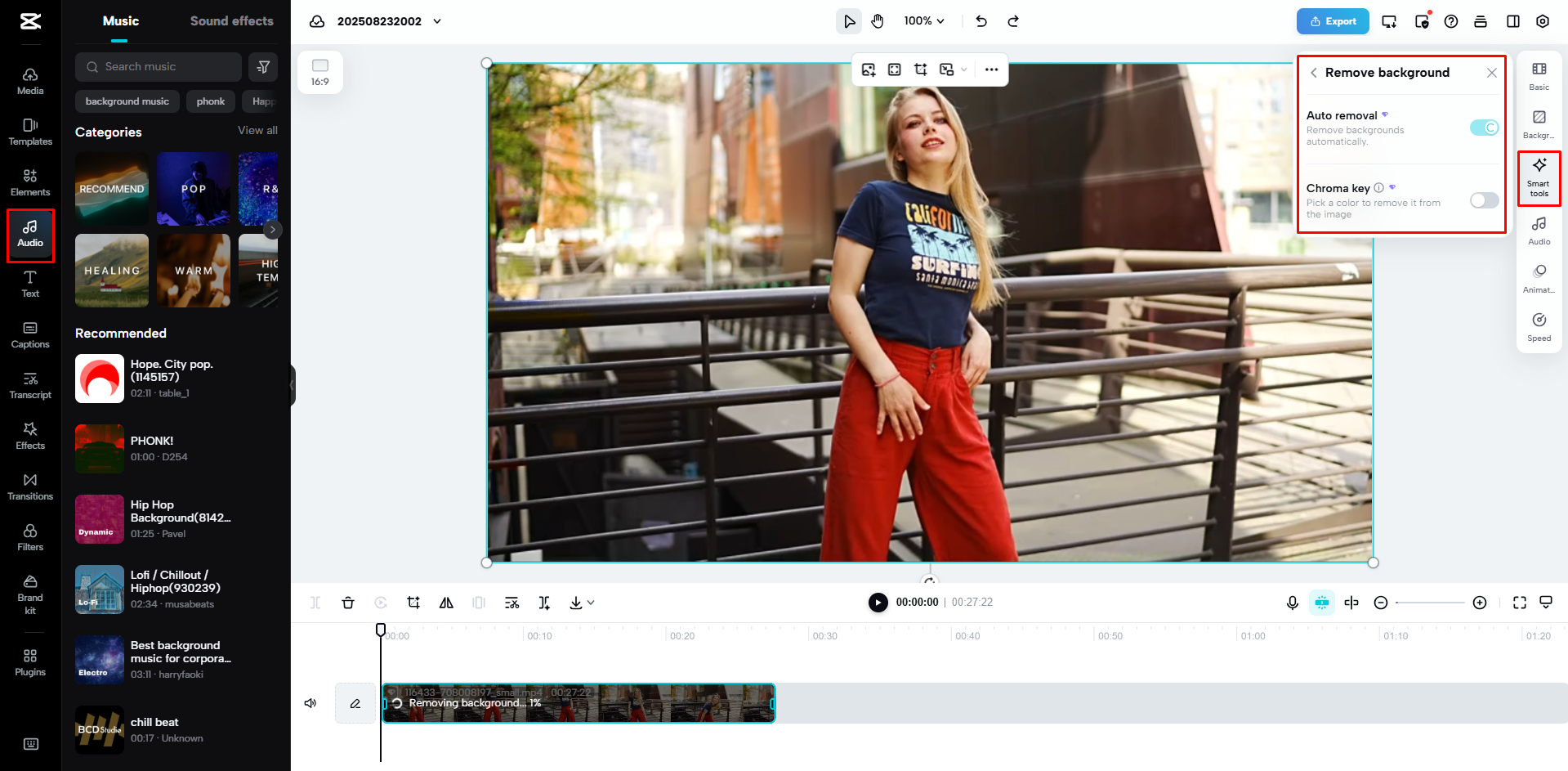
Task: Disable Auto removal of backgrounds
Action: pyautogui.click(x=1482, y=128)
